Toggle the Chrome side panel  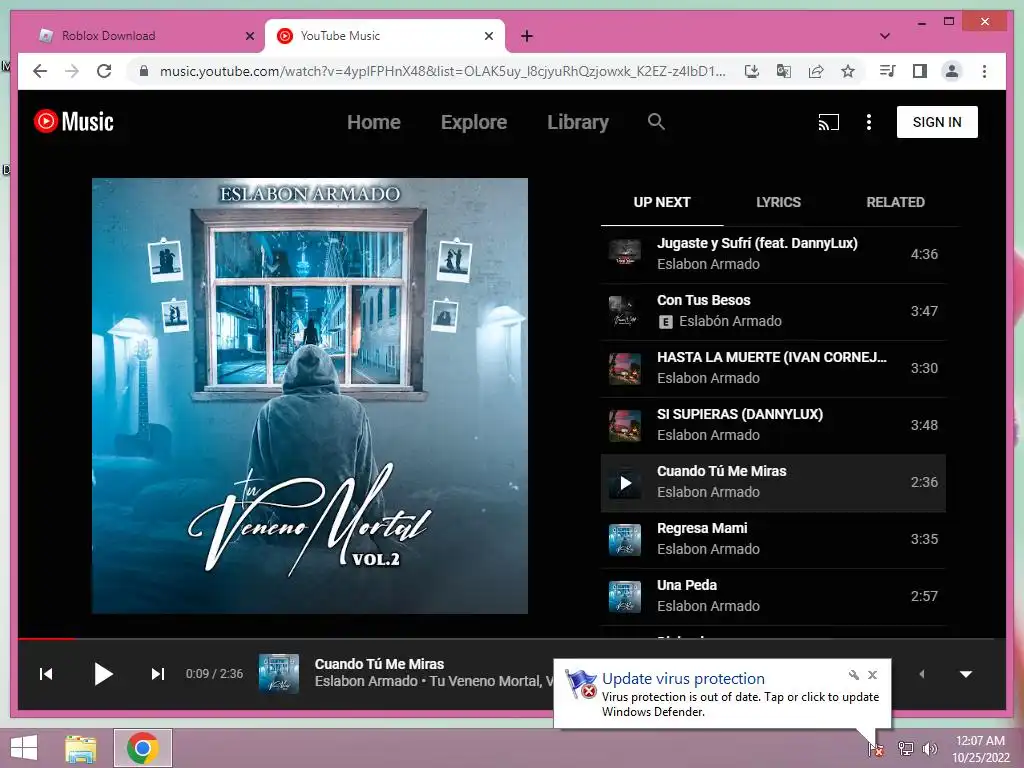920,71
